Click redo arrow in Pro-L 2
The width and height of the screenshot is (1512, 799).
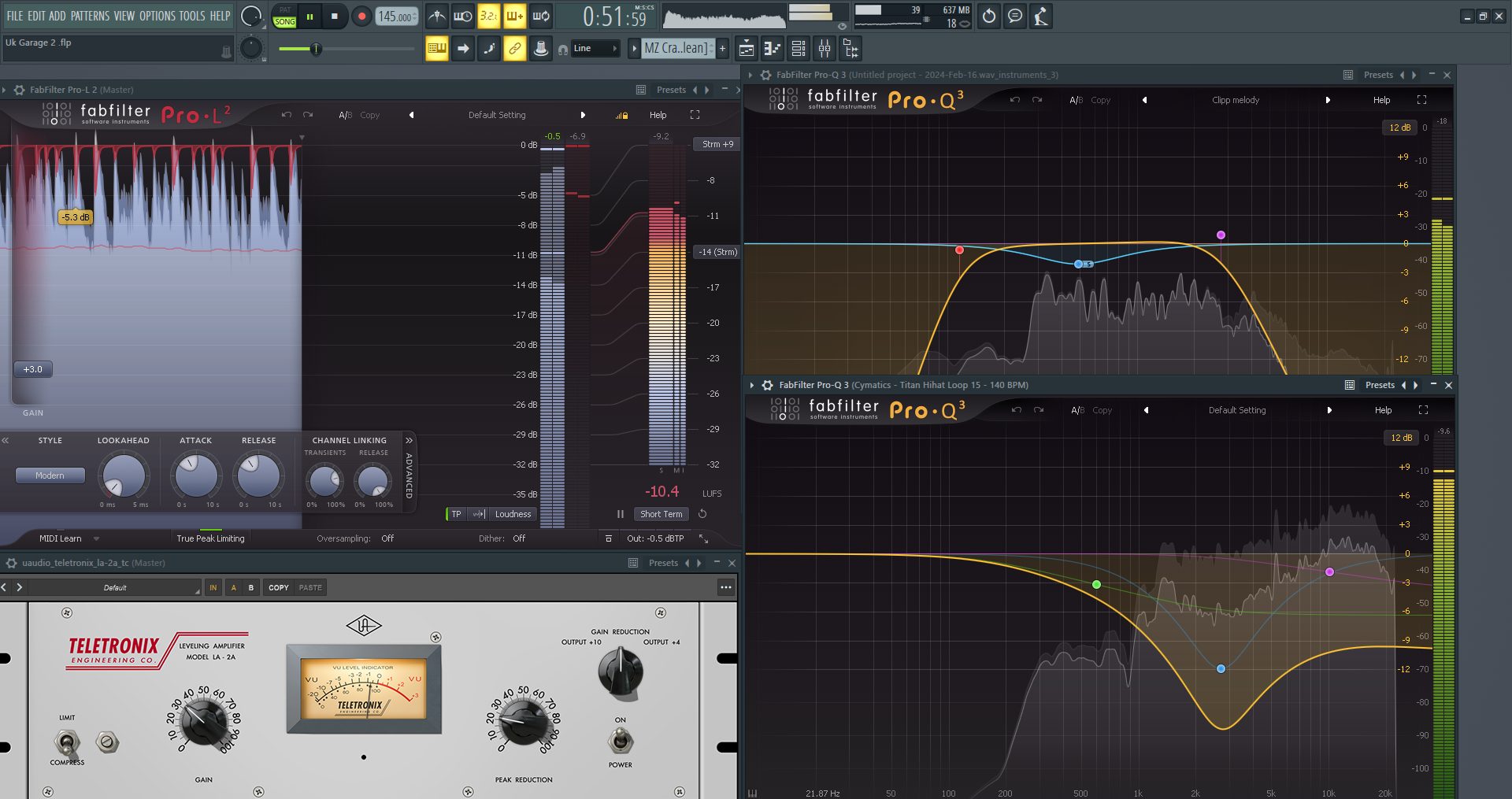click(x=308, y=115)
